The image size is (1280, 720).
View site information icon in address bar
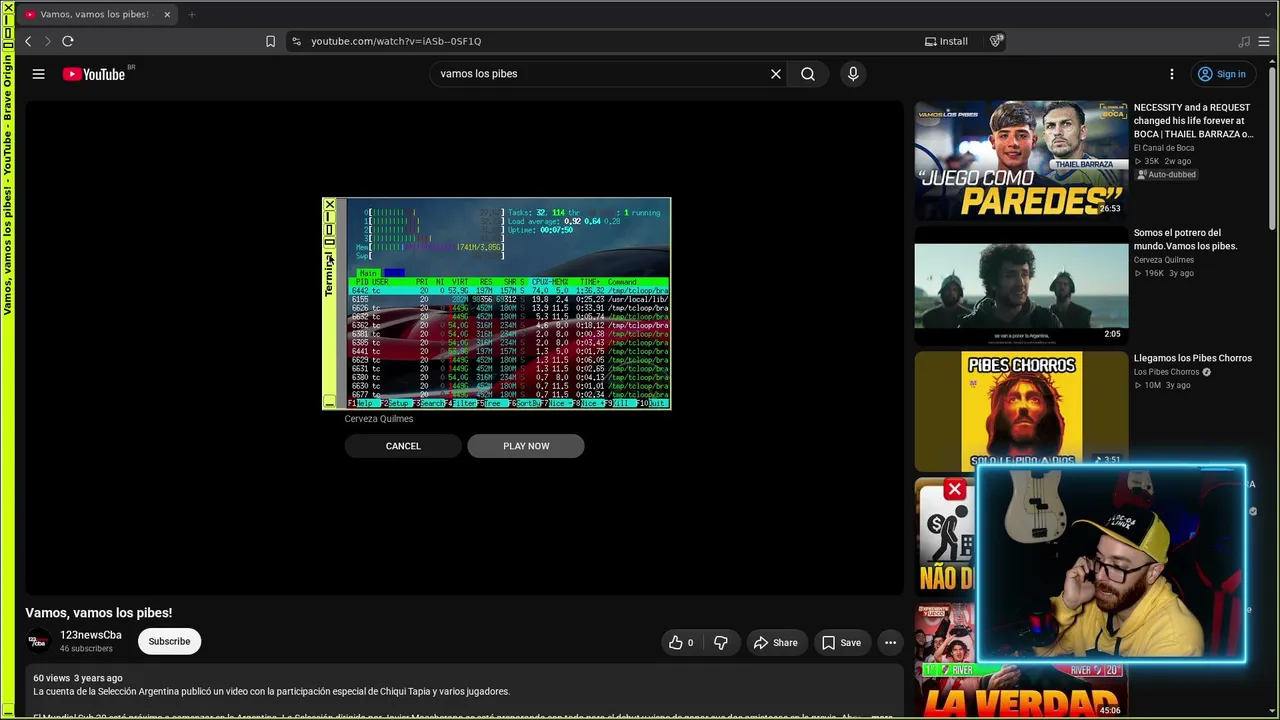(x=295, y=41)
